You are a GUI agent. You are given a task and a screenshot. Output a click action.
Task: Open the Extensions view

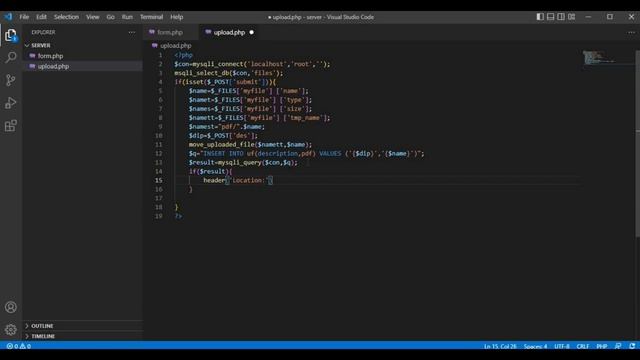[11, 126]
